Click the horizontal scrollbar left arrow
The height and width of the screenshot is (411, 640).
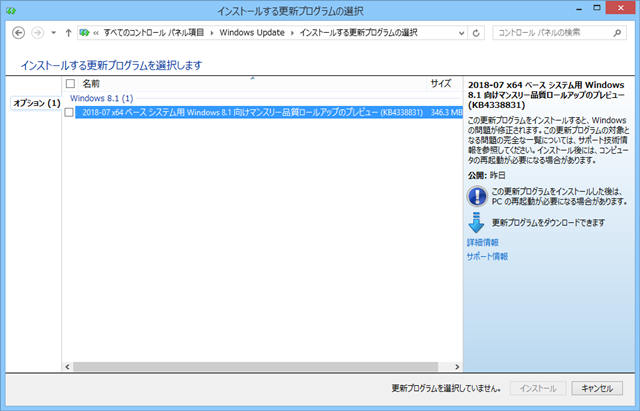click(67, 367)
